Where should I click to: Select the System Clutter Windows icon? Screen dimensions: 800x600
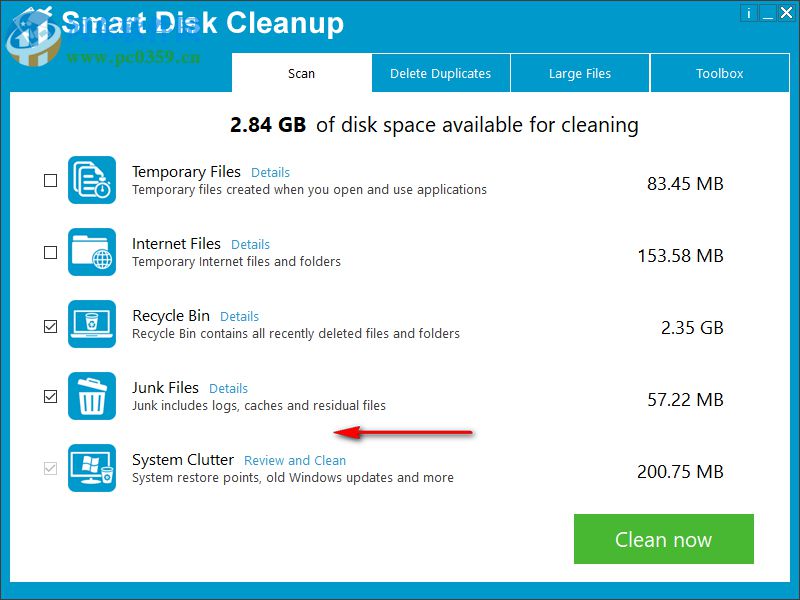tap(92, 468)
